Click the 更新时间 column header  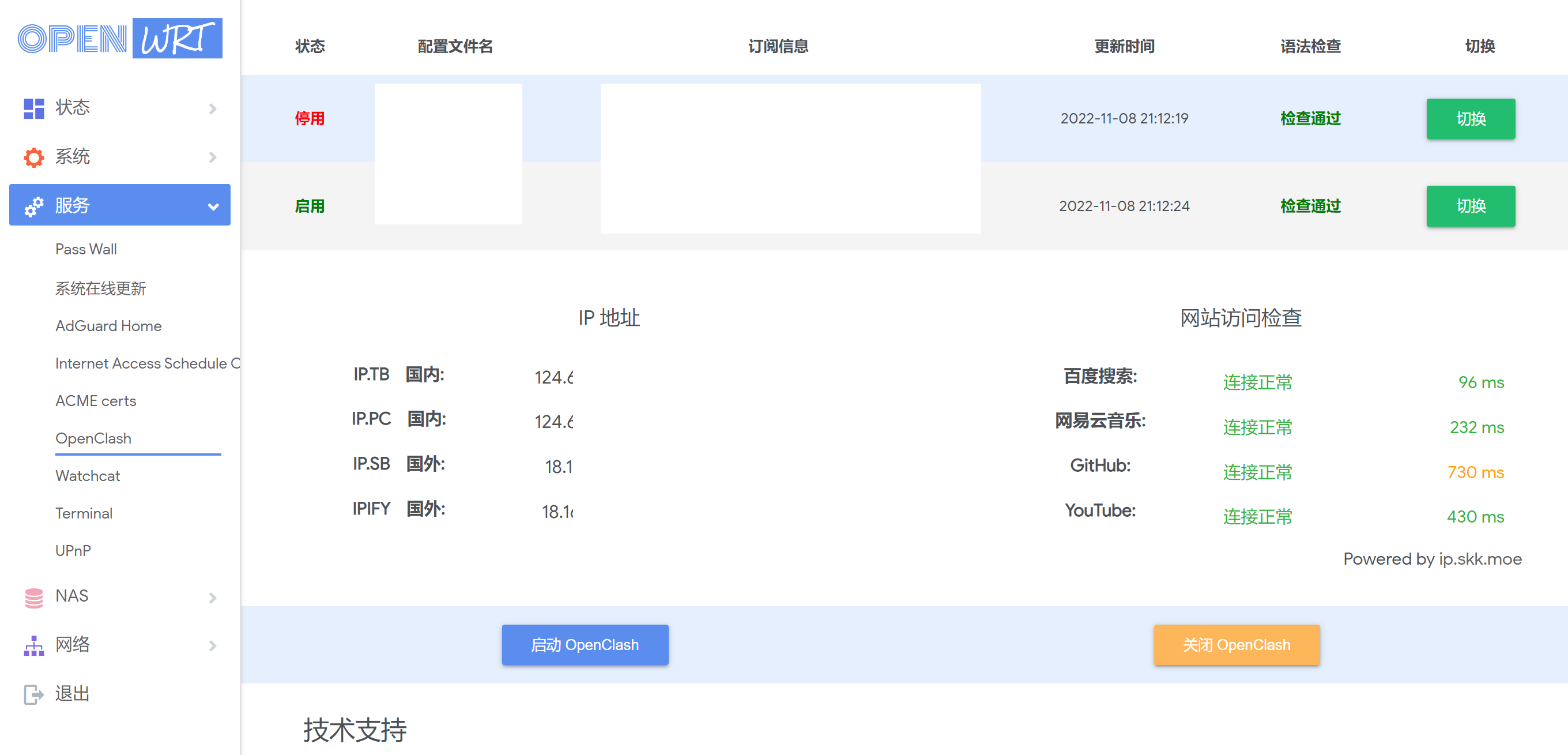point(1124,46)
